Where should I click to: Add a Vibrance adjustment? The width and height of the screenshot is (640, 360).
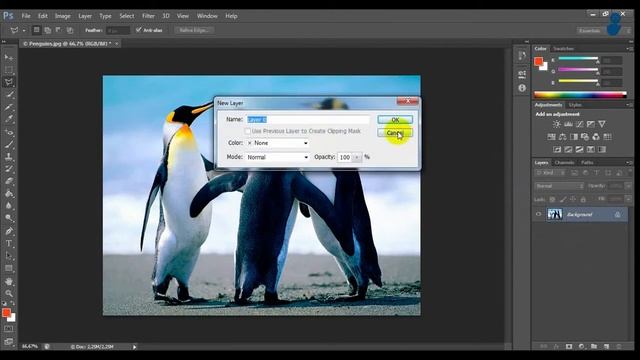(602, 124)
